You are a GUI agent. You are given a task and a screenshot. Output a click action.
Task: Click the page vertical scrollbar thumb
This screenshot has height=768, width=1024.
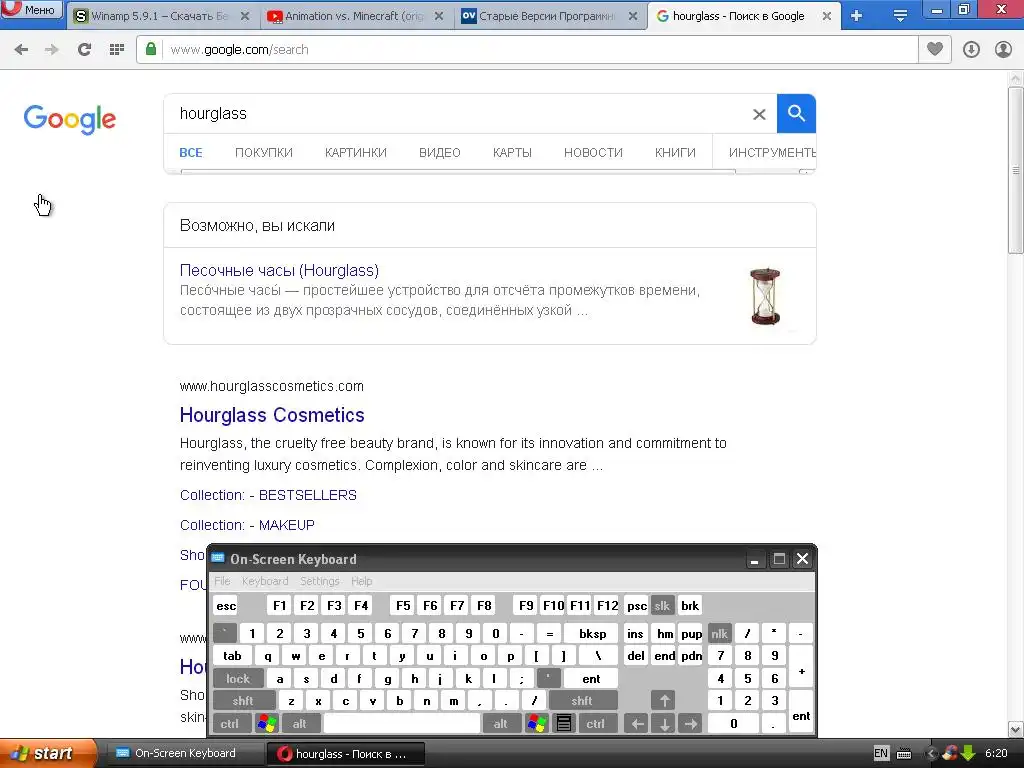pos(1015,170)
